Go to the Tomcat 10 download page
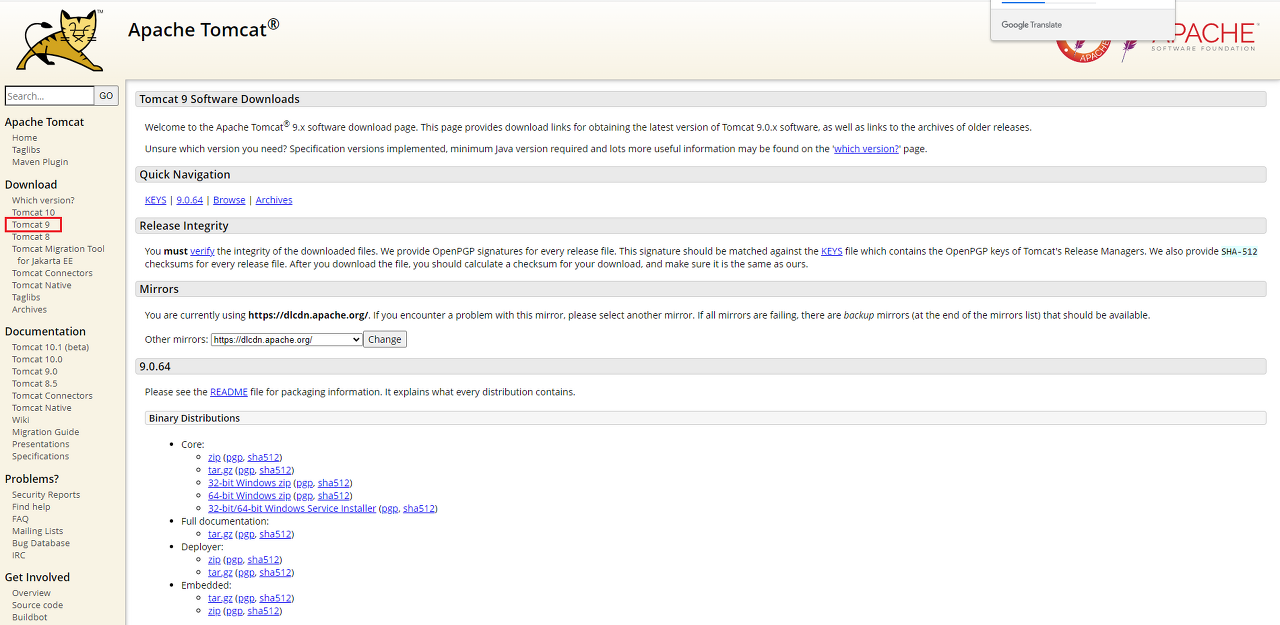 pyautogui.click(x=34, y=212)
